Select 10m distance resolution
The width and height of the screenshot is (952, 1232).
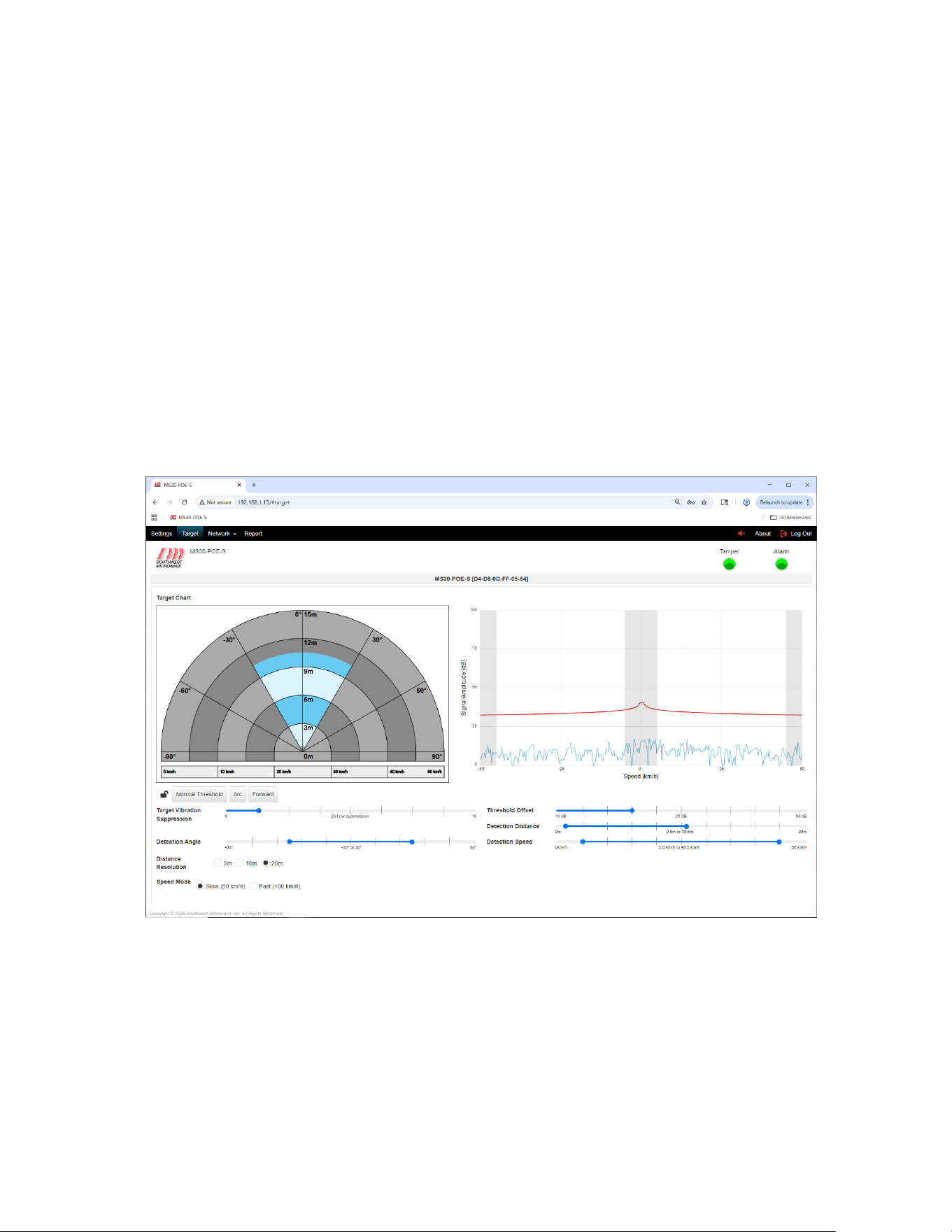coord(240,863)
